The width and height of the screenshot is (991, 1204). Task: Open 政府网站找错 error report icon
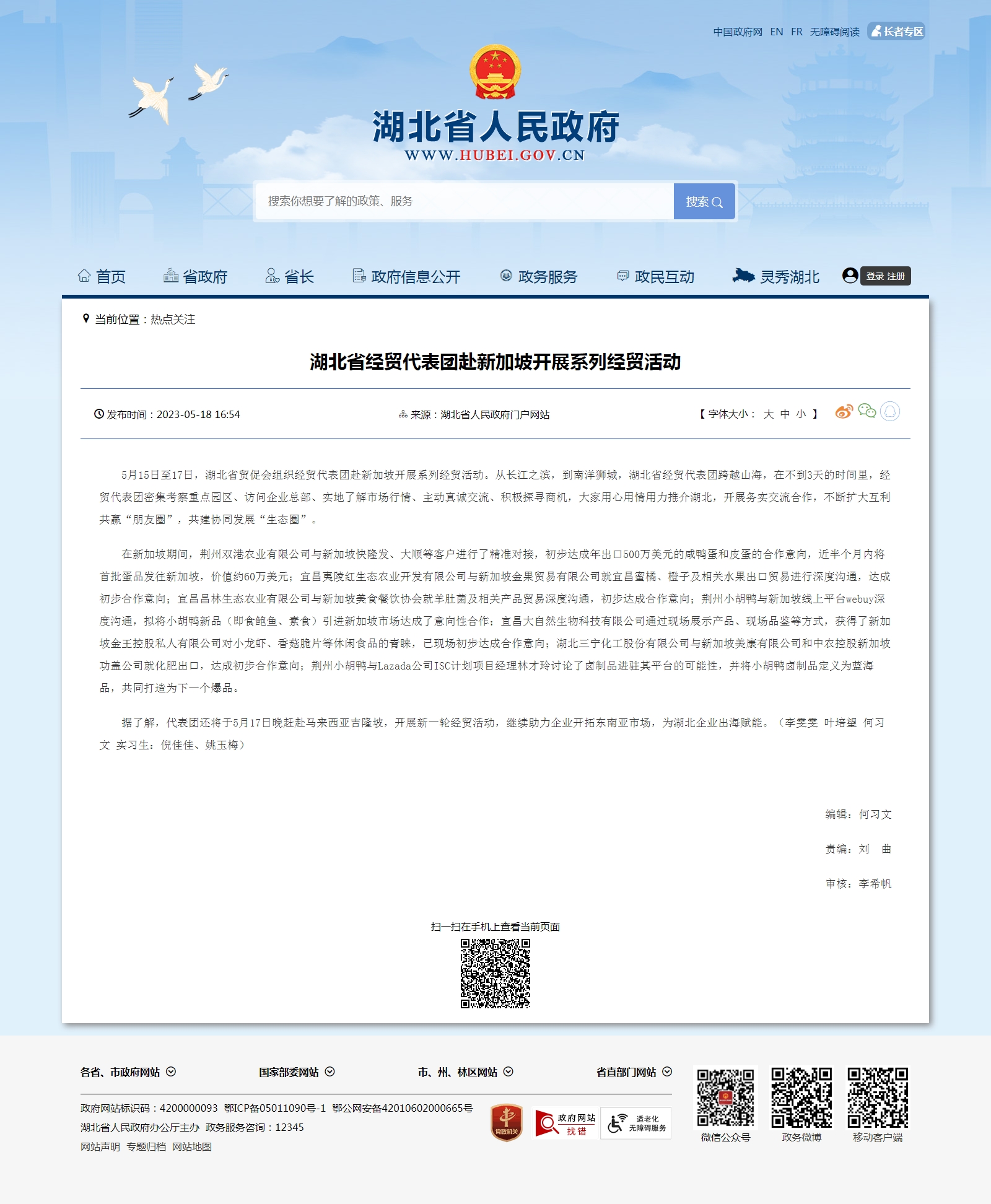click(565, 1123)
